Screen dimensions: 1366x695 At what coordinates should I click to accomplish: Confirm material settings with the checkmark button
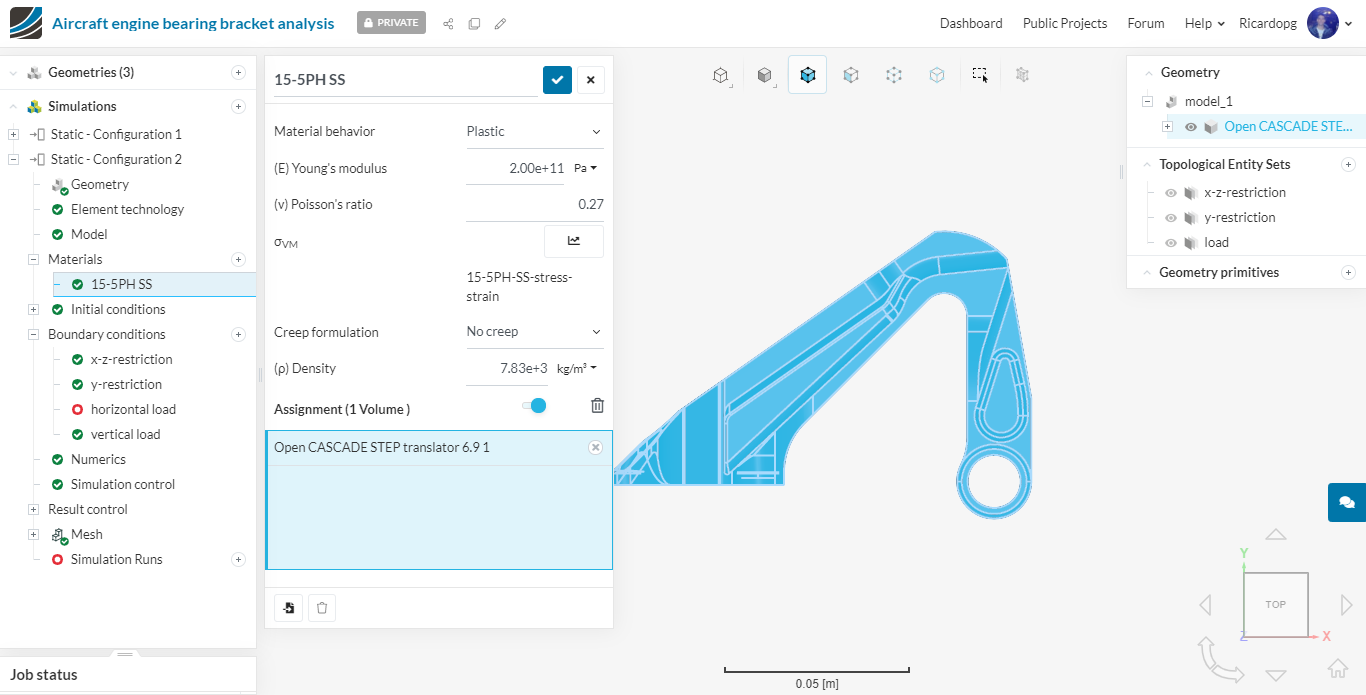(557, 80)
